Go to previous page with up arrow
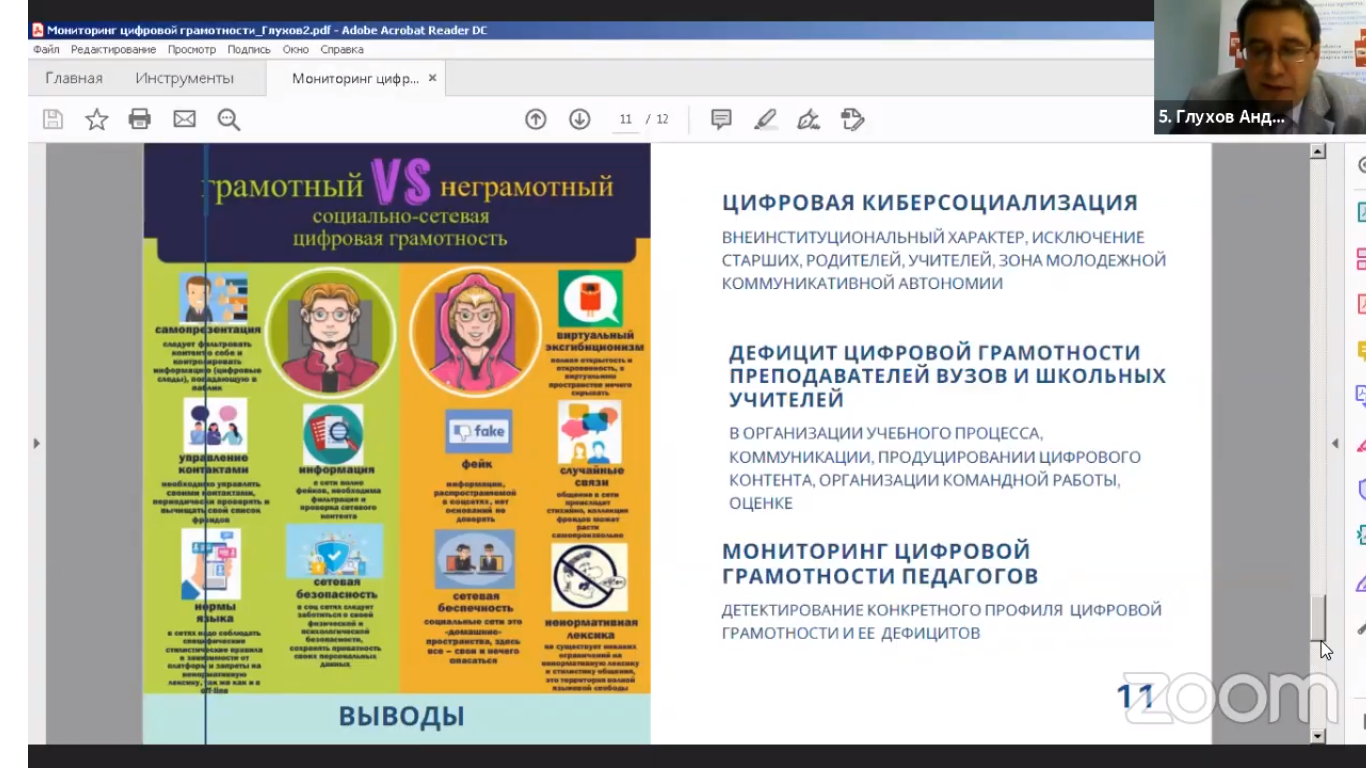Screen dimensions: 1366x768 (536, 120)
